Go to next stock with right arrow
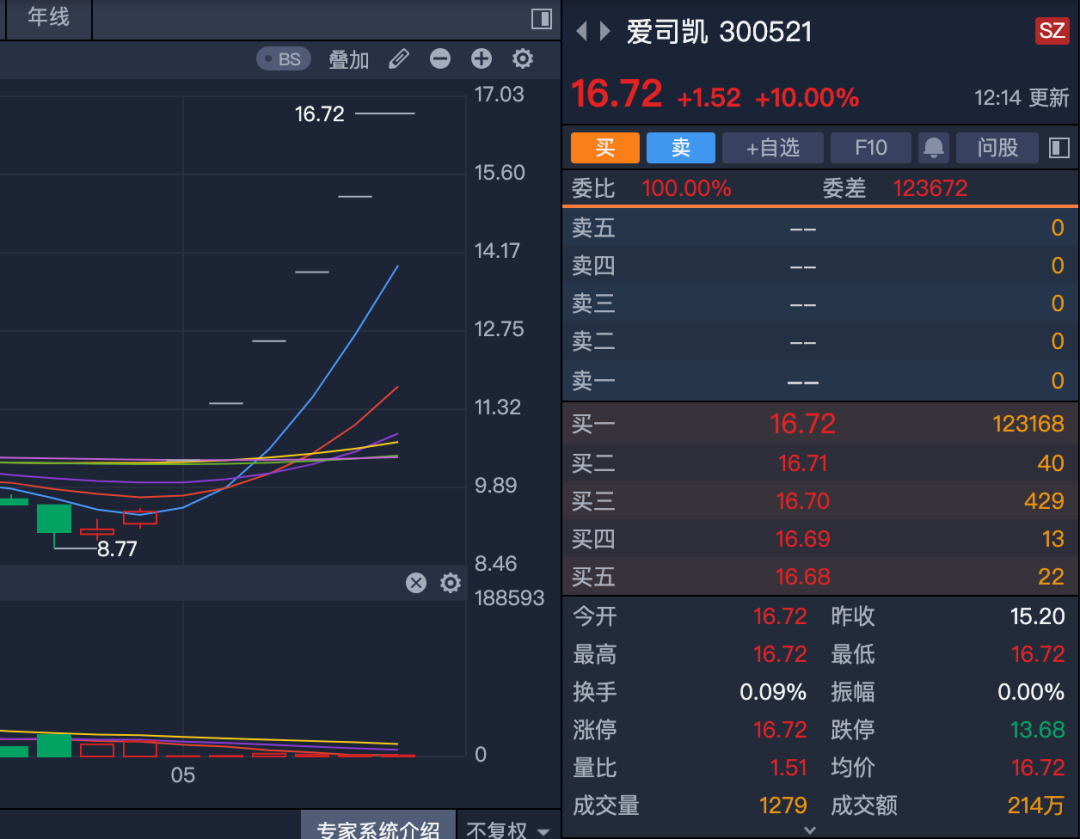The image size is (1080, 839). pyautogui.click(x=605, y=31)
